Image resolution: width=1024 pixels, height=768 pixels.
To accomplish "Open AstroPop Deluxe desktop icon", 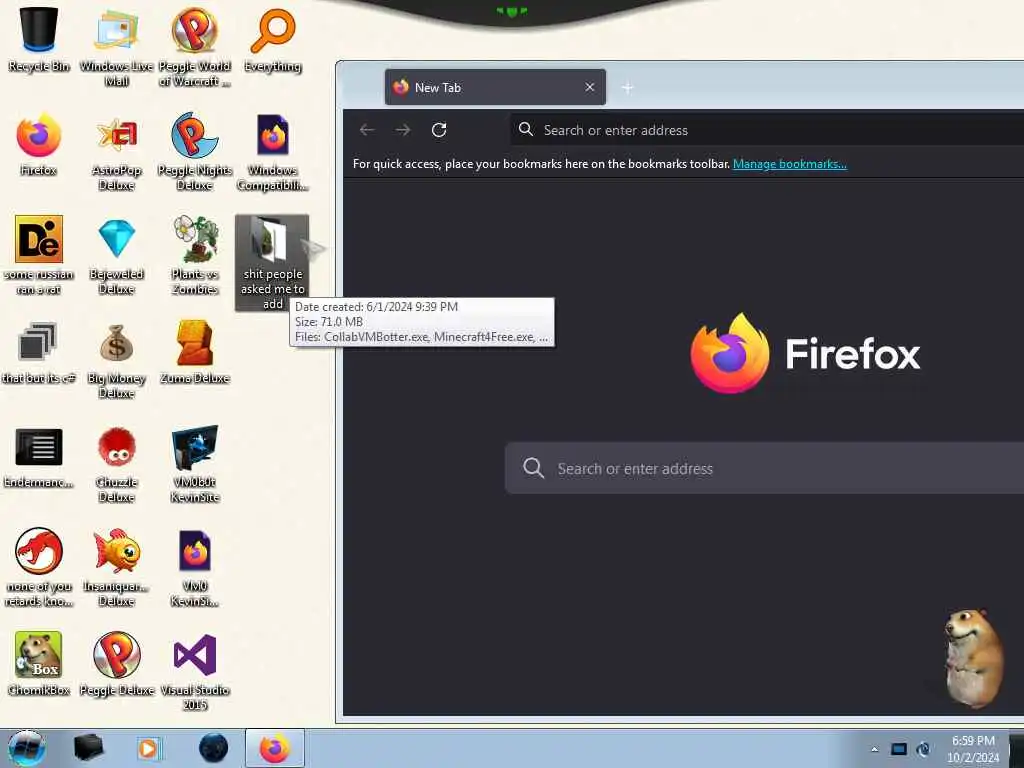I will 116,152.
